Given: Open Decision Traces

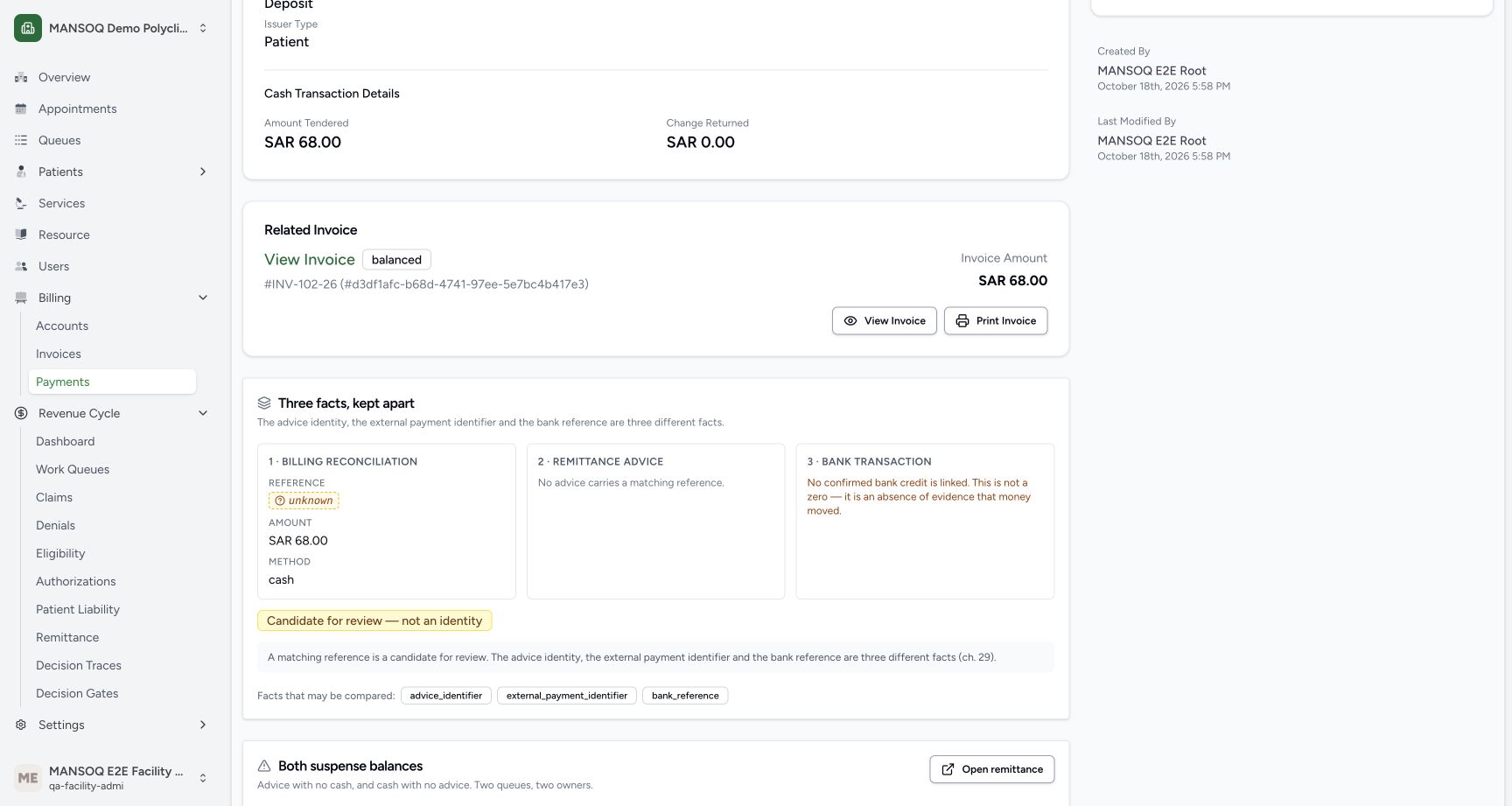Looking at the screenshot, I should (79, 665).
